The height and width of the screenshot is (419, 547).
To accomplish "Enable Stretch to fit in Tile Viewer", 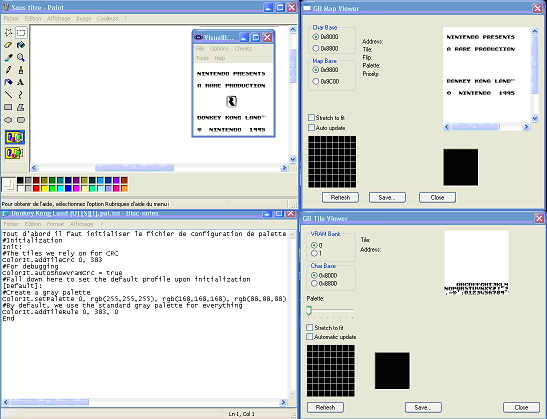I will tap(309, 328).
